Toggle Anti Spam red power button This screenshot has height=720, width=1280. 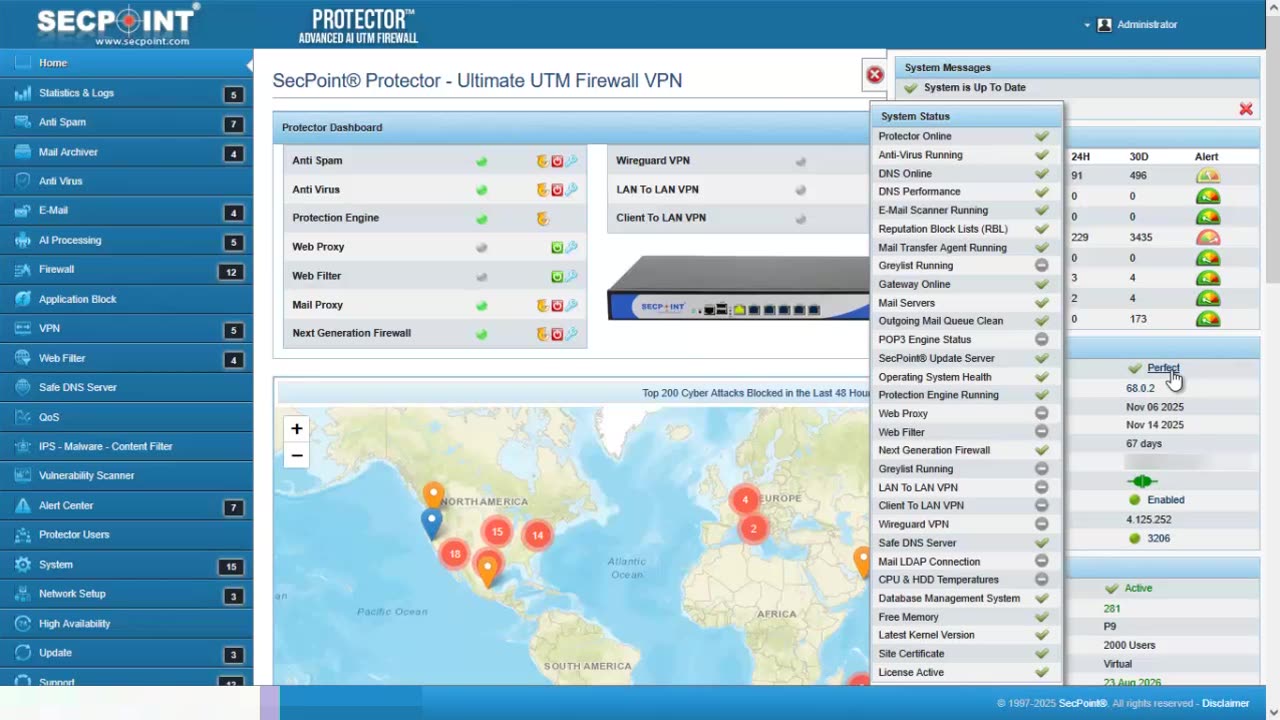[557, 161]
